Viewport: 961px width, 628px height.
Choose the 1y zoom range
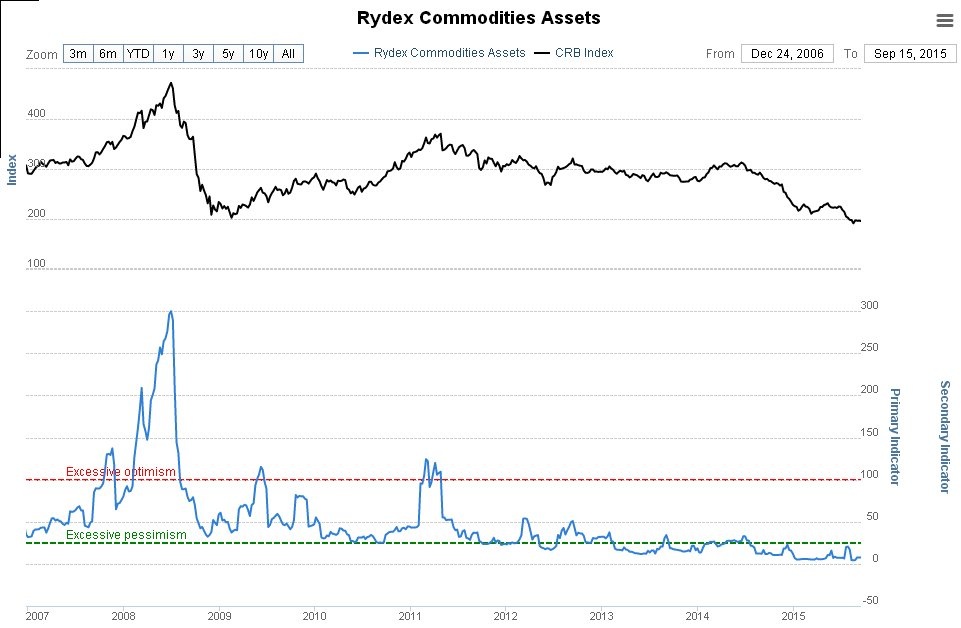[168, 54]
